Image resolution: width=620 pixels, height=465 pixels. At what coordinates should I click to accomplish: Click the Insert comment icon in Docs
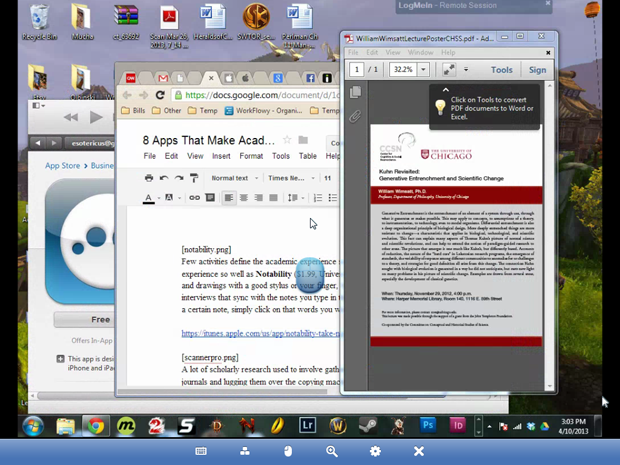tap(210, 198)
